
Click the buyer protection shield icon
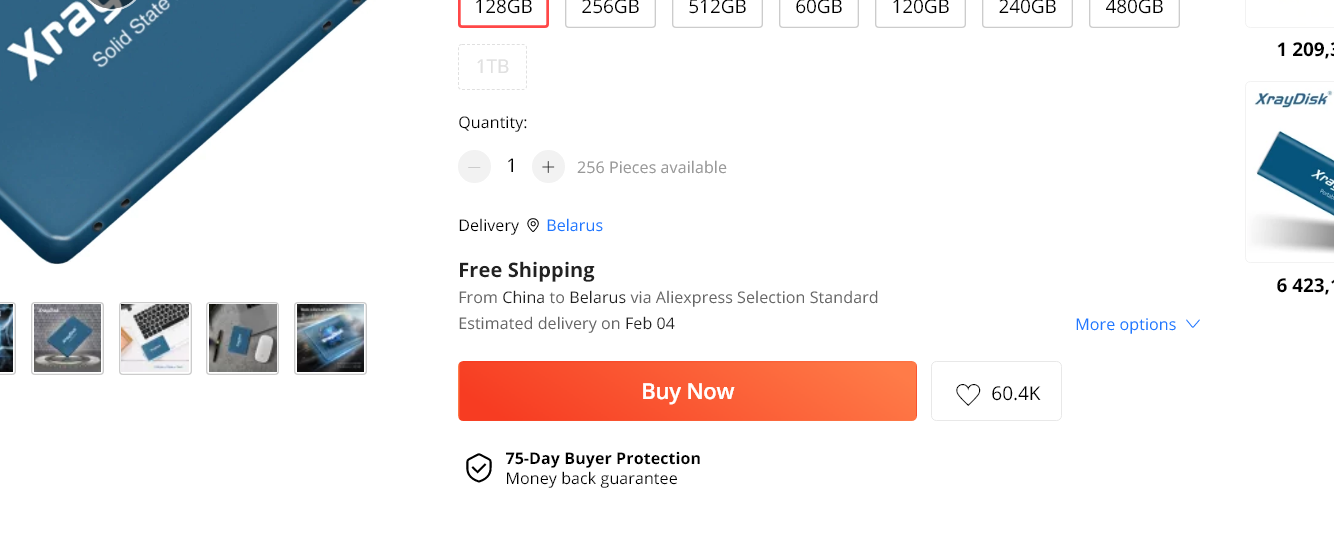coord(479,468)
